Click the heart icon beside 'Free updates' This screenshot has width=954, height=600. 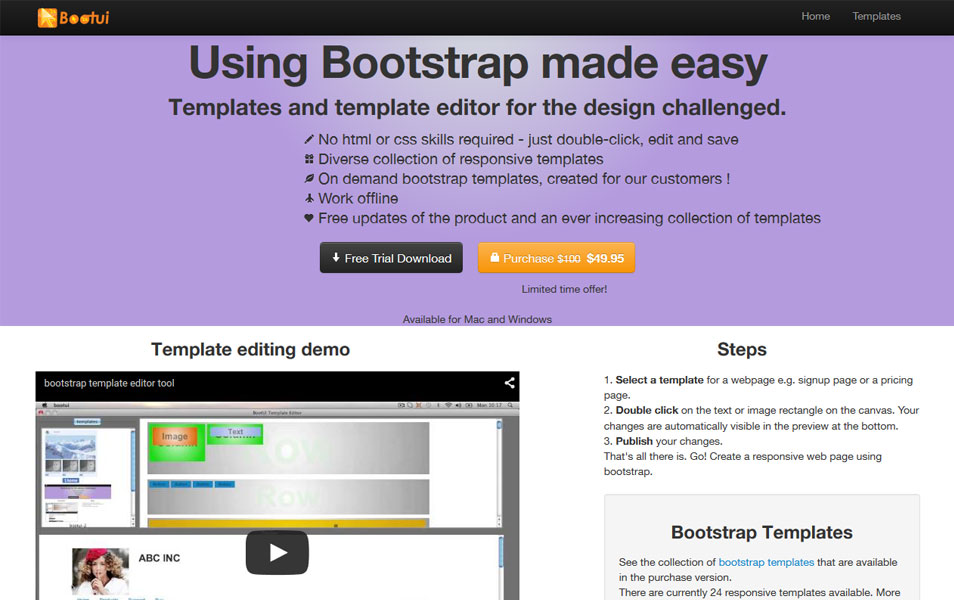click(x=309, y=218)
